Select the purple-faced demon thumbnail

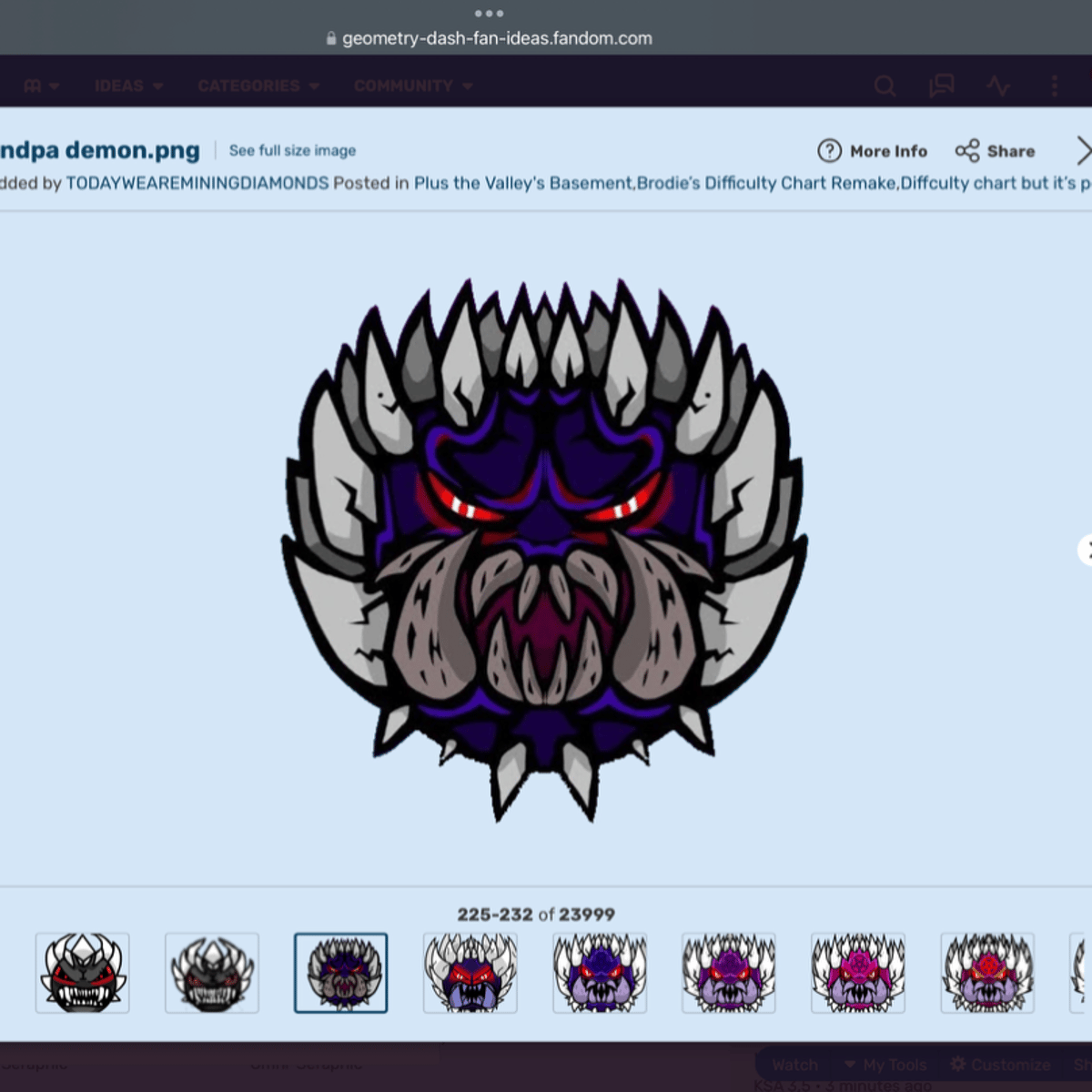point(729,973)
